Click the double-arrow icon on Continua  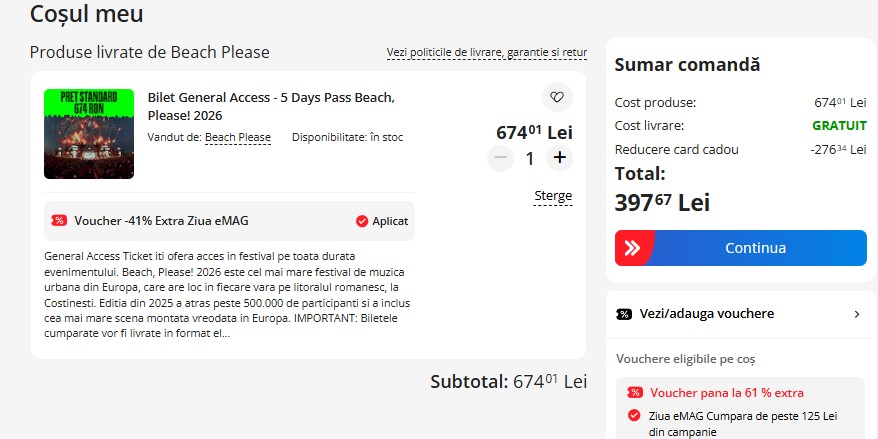(633, 248)
